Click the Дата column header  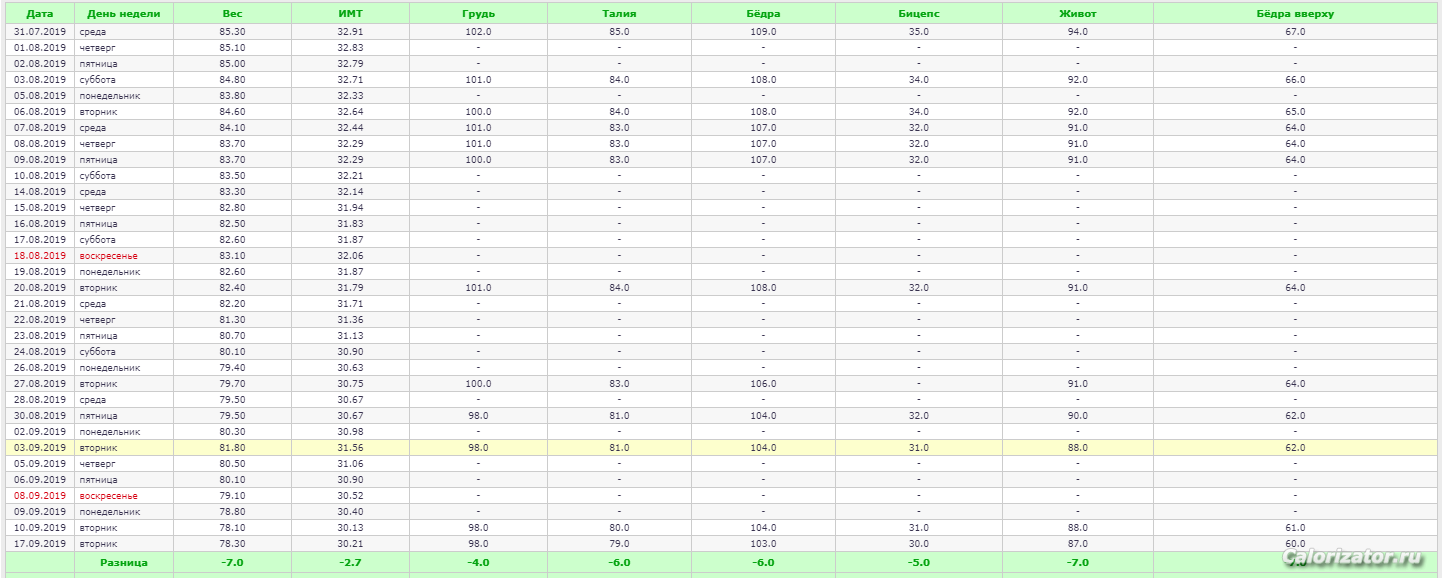click(39, 14)
